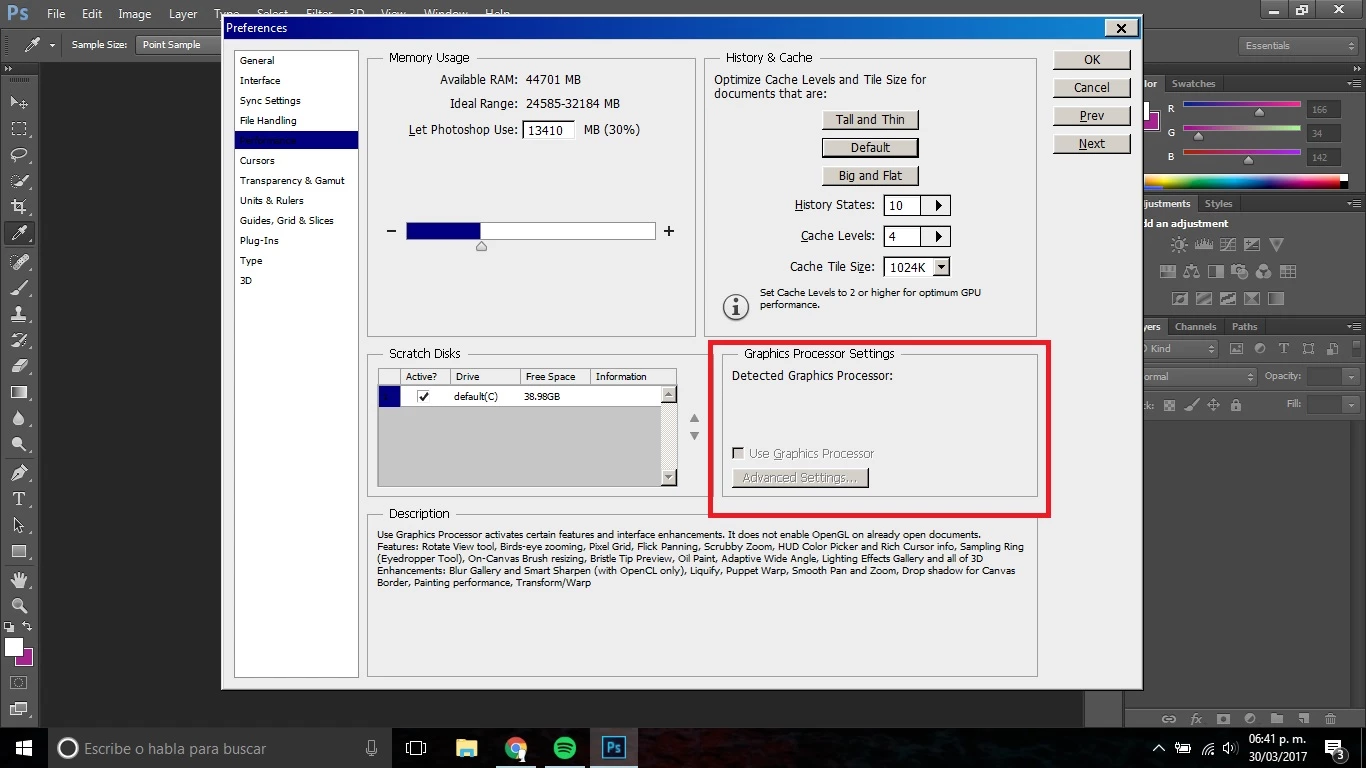This screenshot has width=1366, height=768.
Task: Toggle Quick Mask mode in toolbox
Action: [x=19, y=683]
